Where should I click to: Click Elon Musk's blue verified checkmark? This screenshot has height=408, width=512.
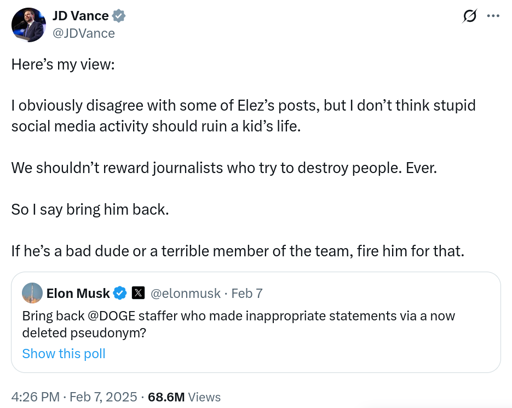tap(120, 293)
